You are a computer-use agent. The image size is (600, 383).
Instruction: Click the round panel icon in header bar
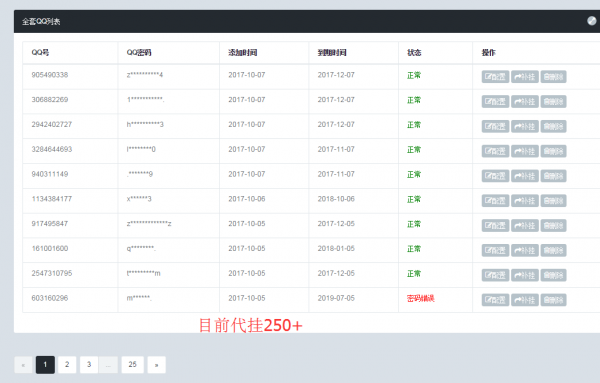(x=592, y=21)
